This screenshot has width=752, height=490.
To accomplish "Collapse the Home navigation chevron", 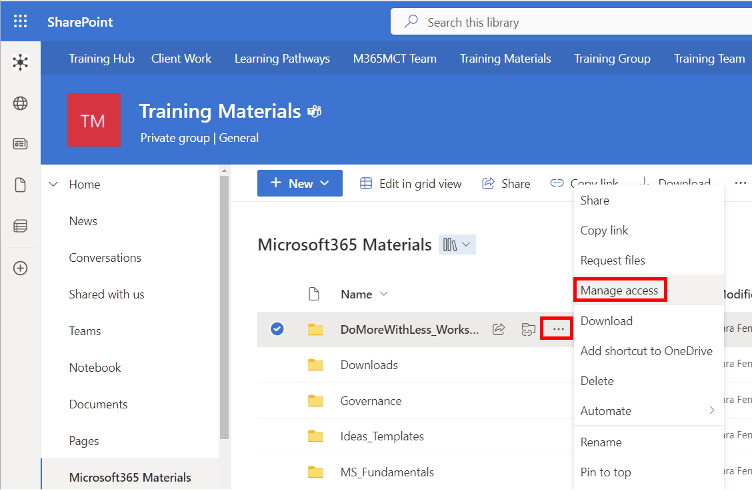I will tap(54, 184).
